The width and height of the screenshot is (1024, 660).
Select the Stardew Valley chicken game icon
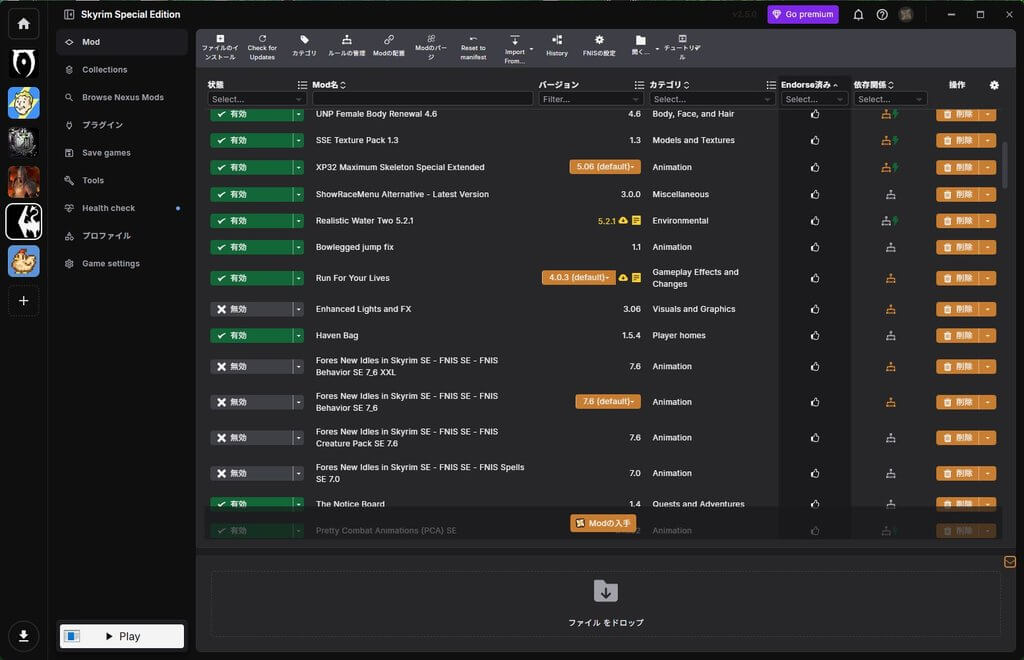pyautogui.click(x=24, y=261)
